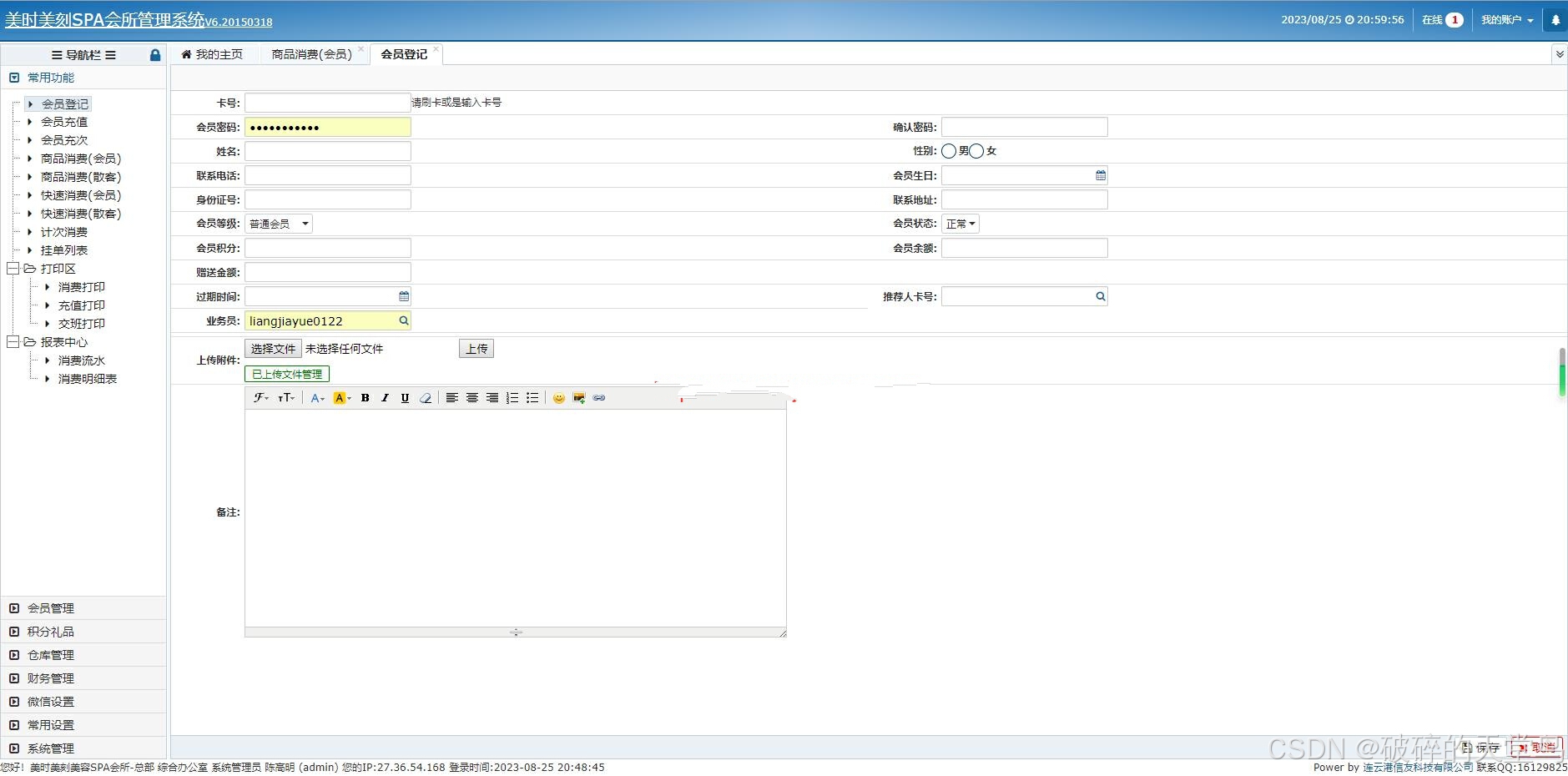Expand the 常用设置 accordion section

(83, 725)
